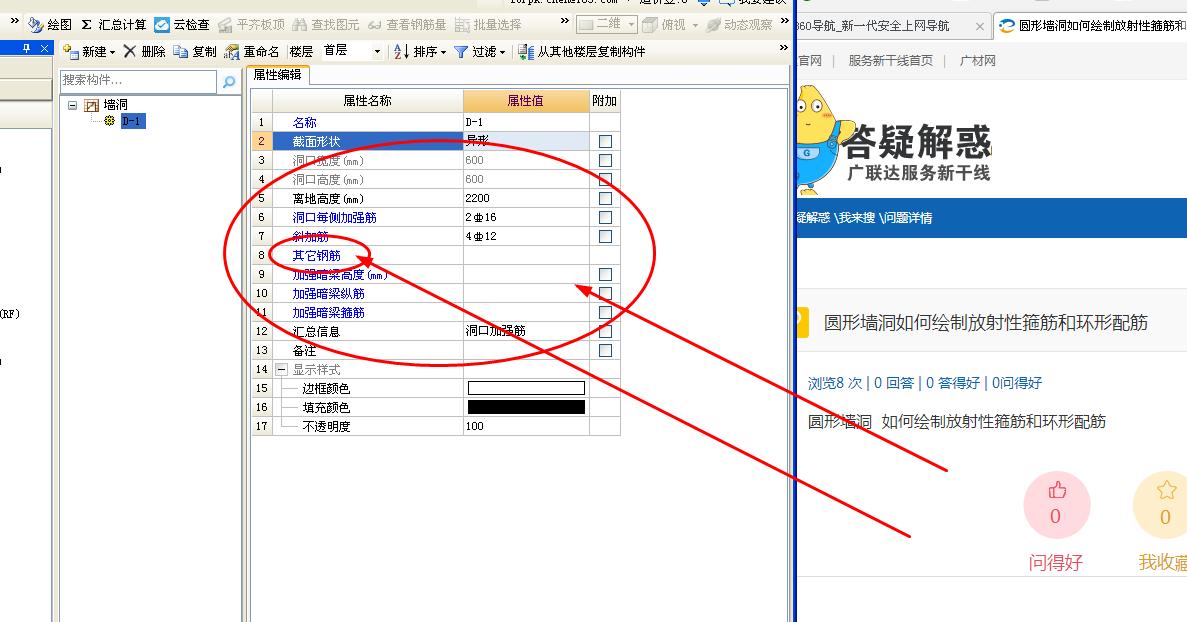Click 新建 to create a new component
The height and width of the screenshot is (622, 1187).
click(85, 51)
